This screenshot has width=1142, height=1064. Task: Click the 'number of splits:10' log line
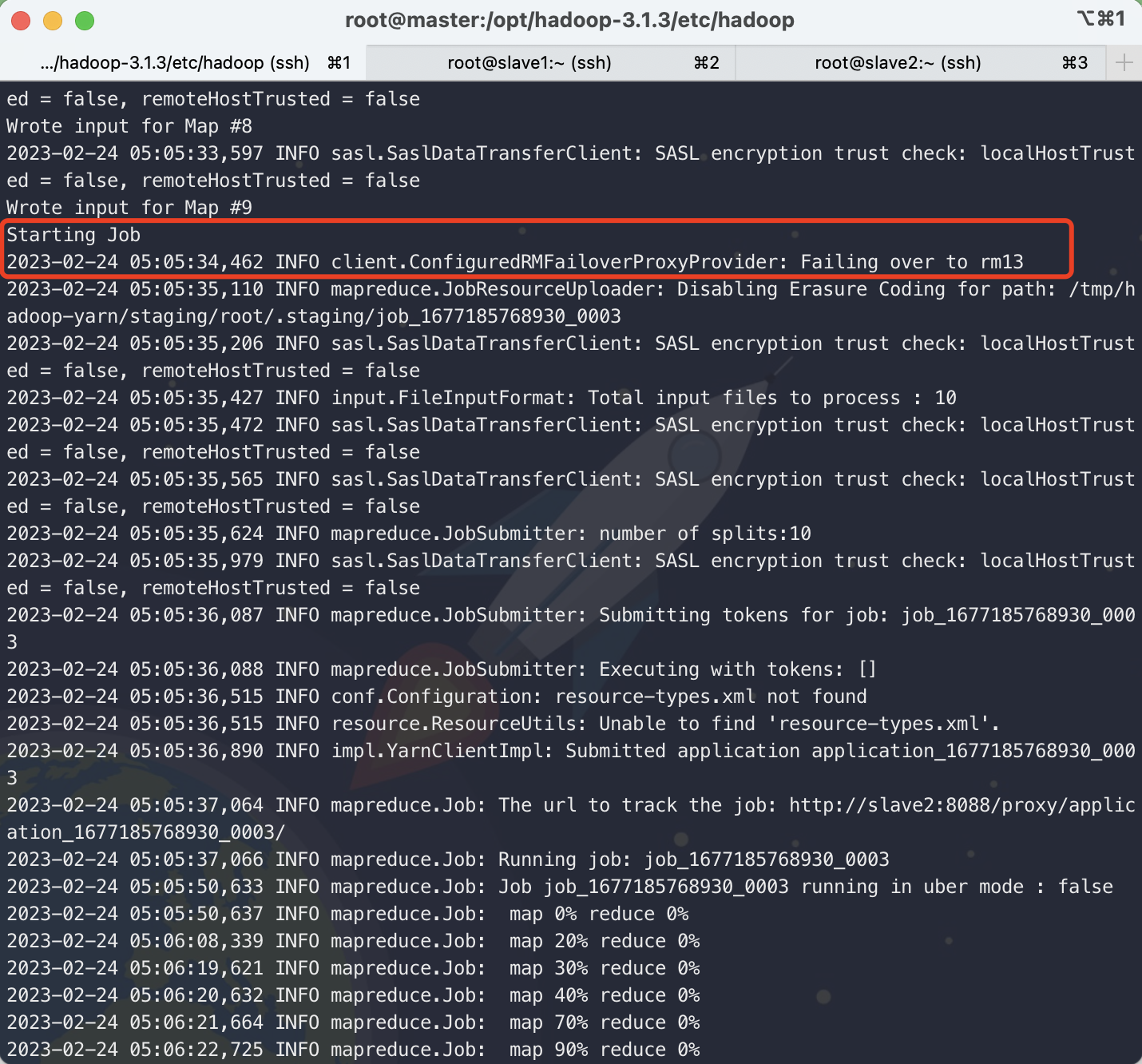(409, 534)
